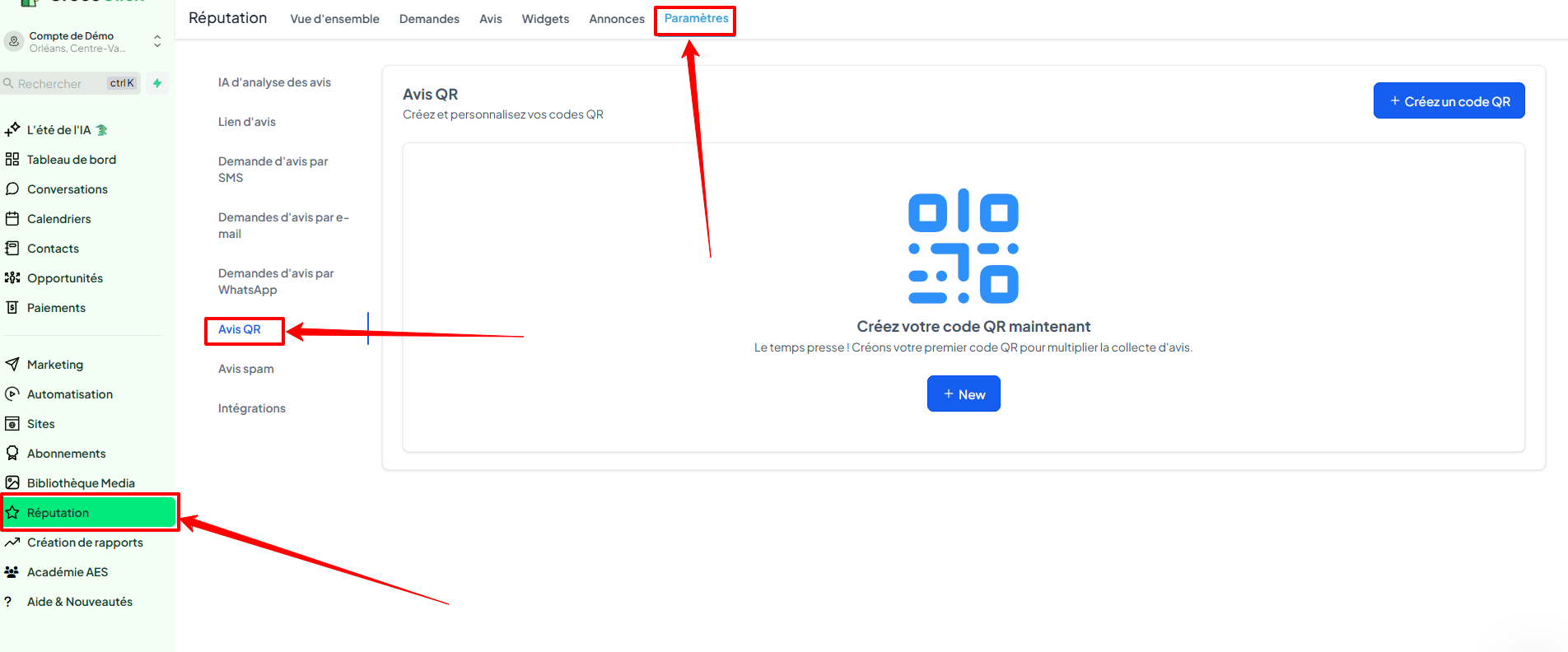The image size is (1568, 652).
Task: Click the Rechercher search field
Action: pos(72,83)
